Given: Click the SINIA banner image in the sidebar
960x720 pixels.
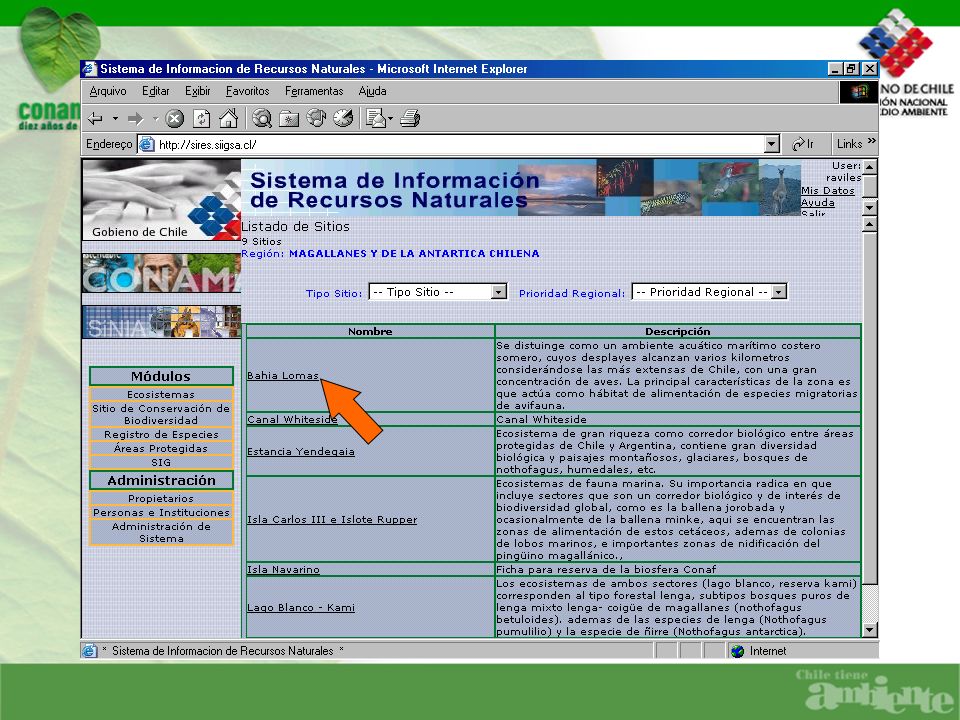Looking at the screenshot, I should (x=162, y=322).
